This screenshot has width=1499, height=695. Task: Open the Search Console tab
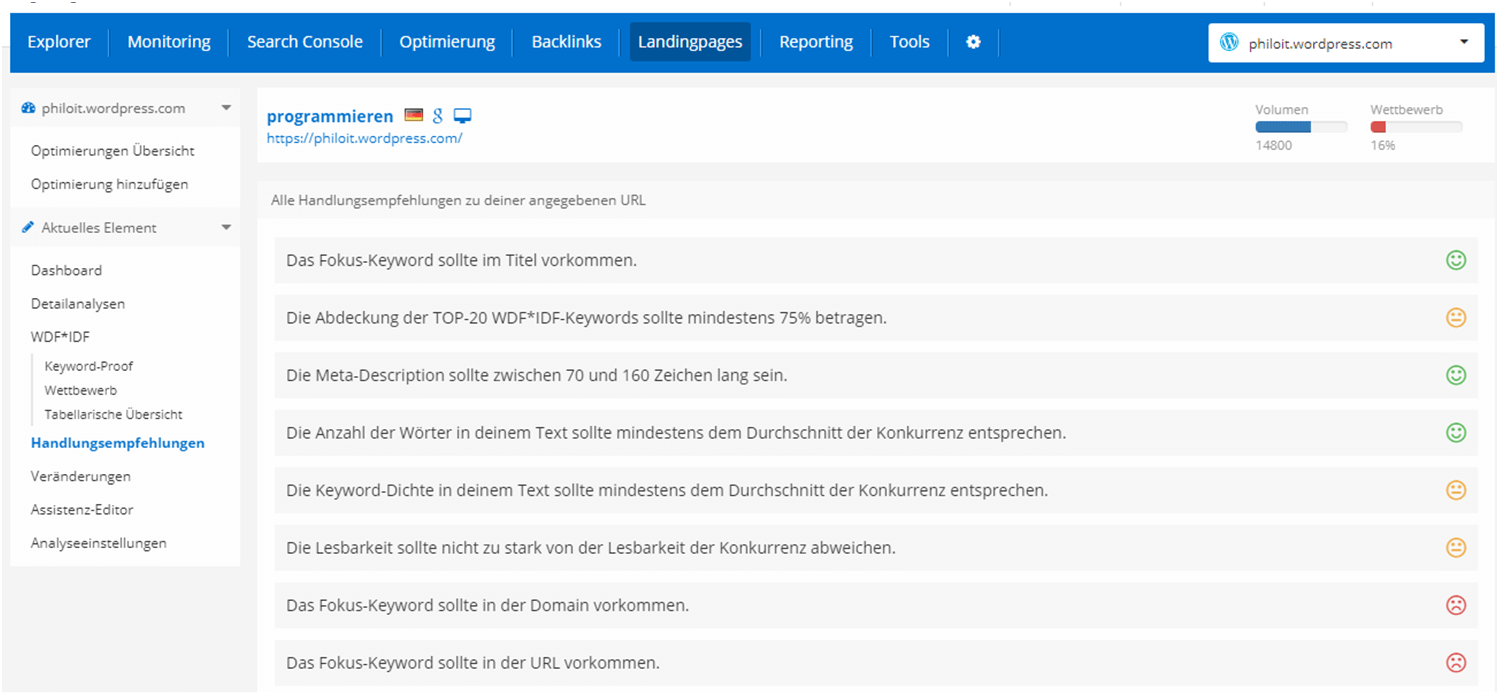click(x=304, y=42)
